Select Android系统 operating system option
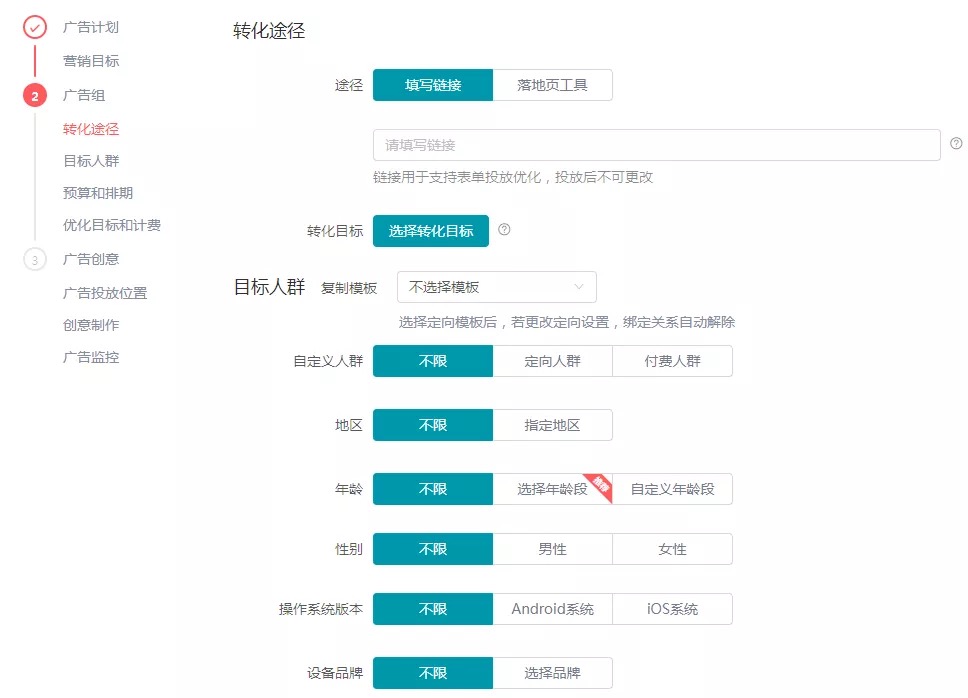The image size is (968, 698). tap(553, 609)
